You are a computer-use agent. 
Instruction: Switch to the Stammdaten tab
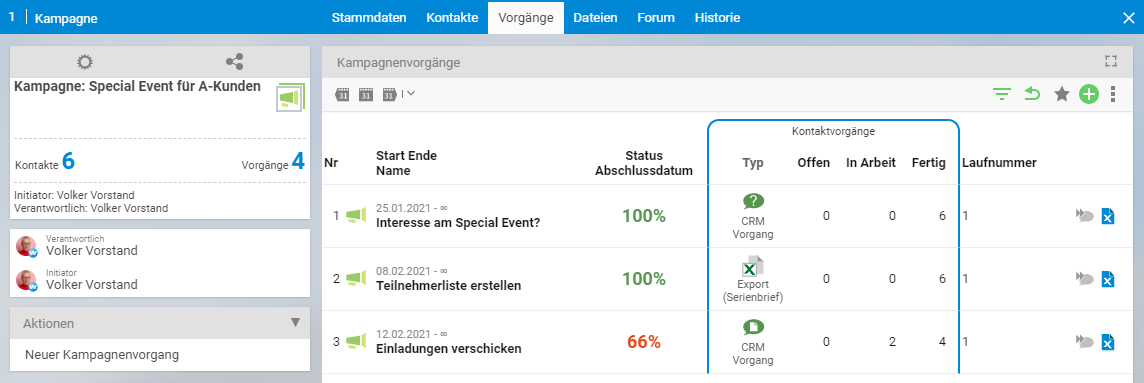pos(369,18)
